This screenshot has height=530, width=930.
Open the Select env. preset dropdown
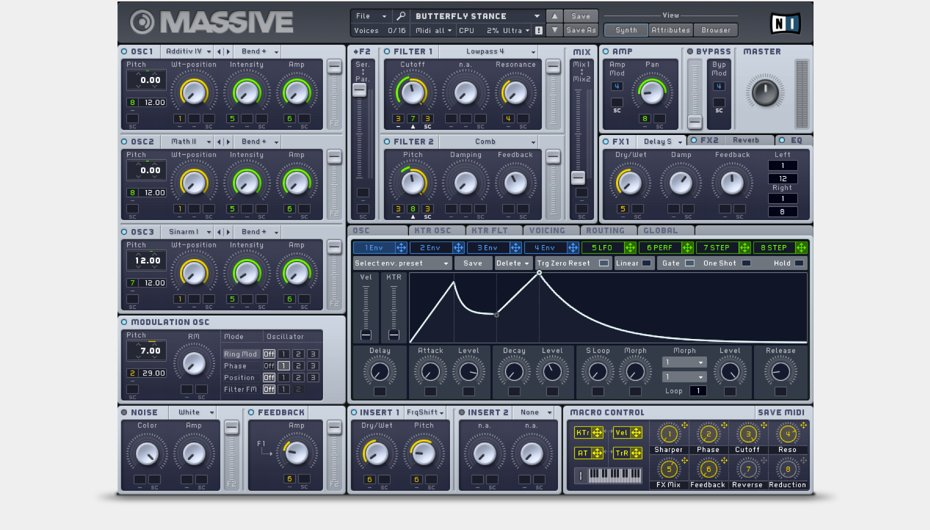[x=401, y=263]
